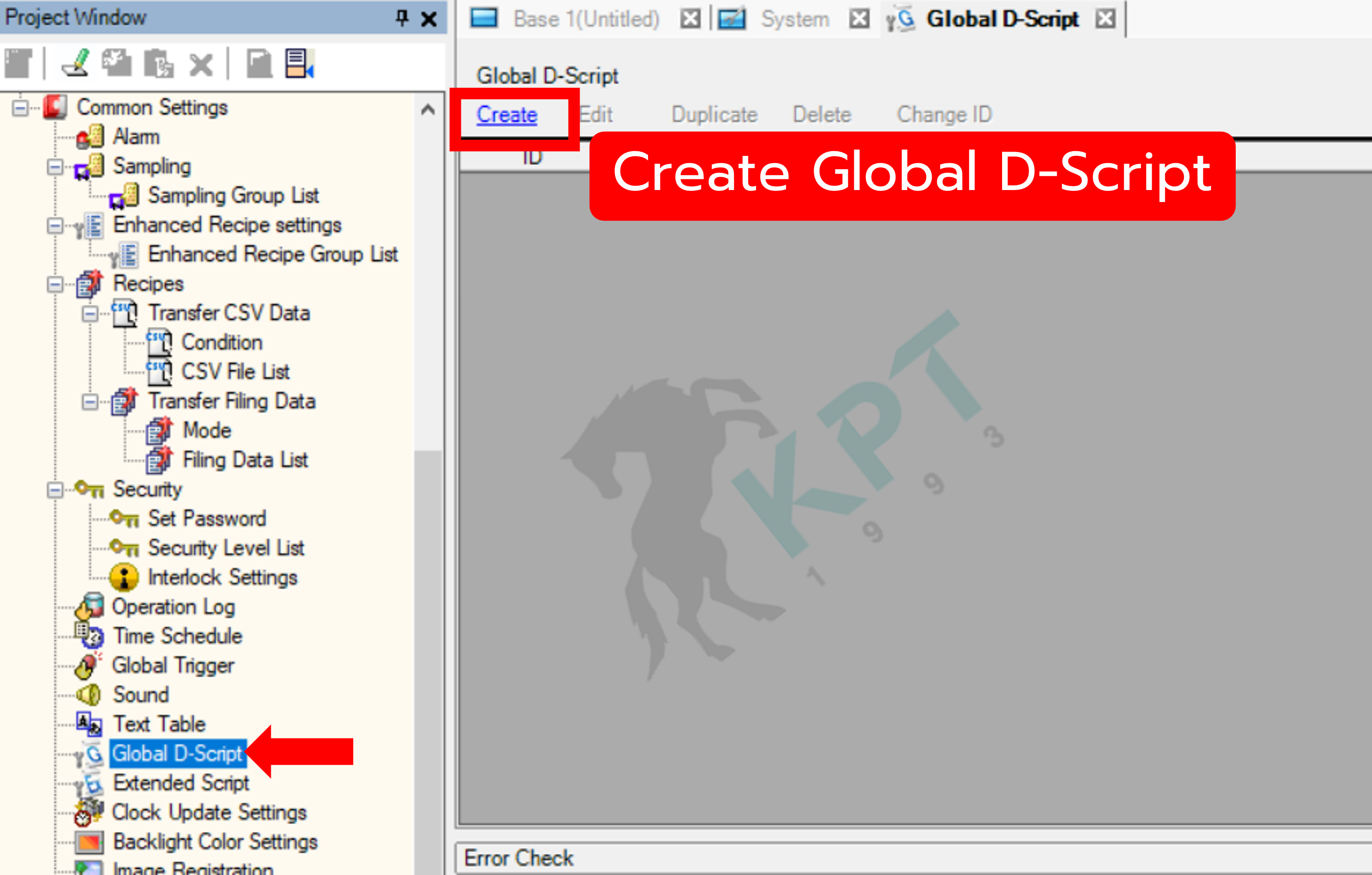This screenshot has height=875, width=1372.
Task: Select Common Settings root item
Action: [152, 108]
